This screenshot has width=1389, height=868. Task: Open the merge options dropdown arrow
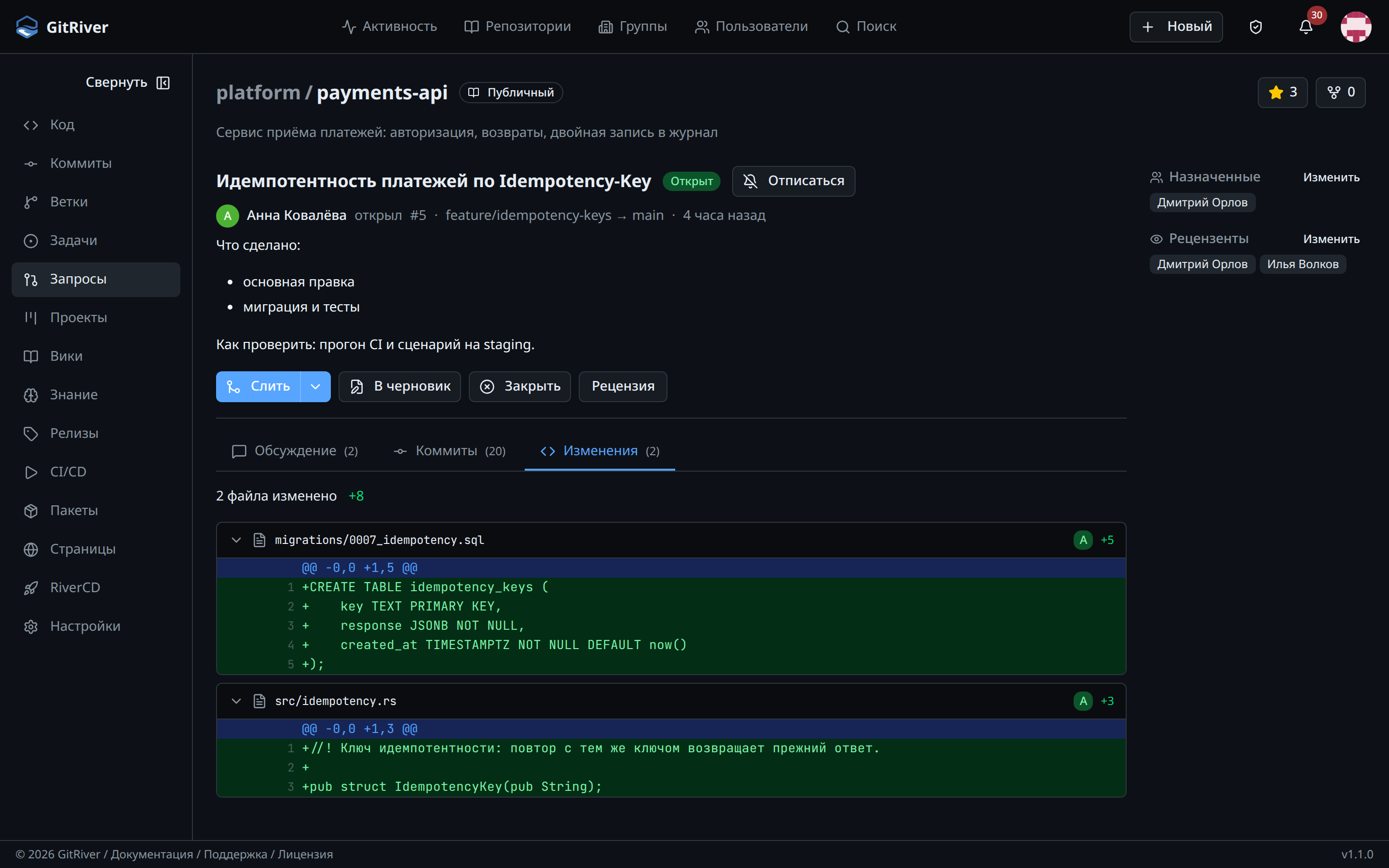315,386
